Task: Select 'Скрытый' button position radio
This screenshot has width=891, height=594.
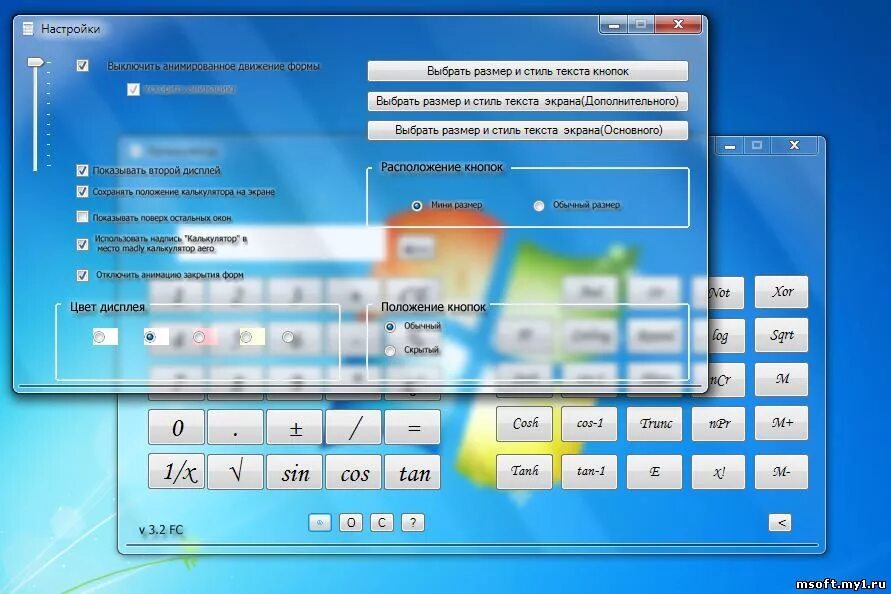Action: point(390,351)
